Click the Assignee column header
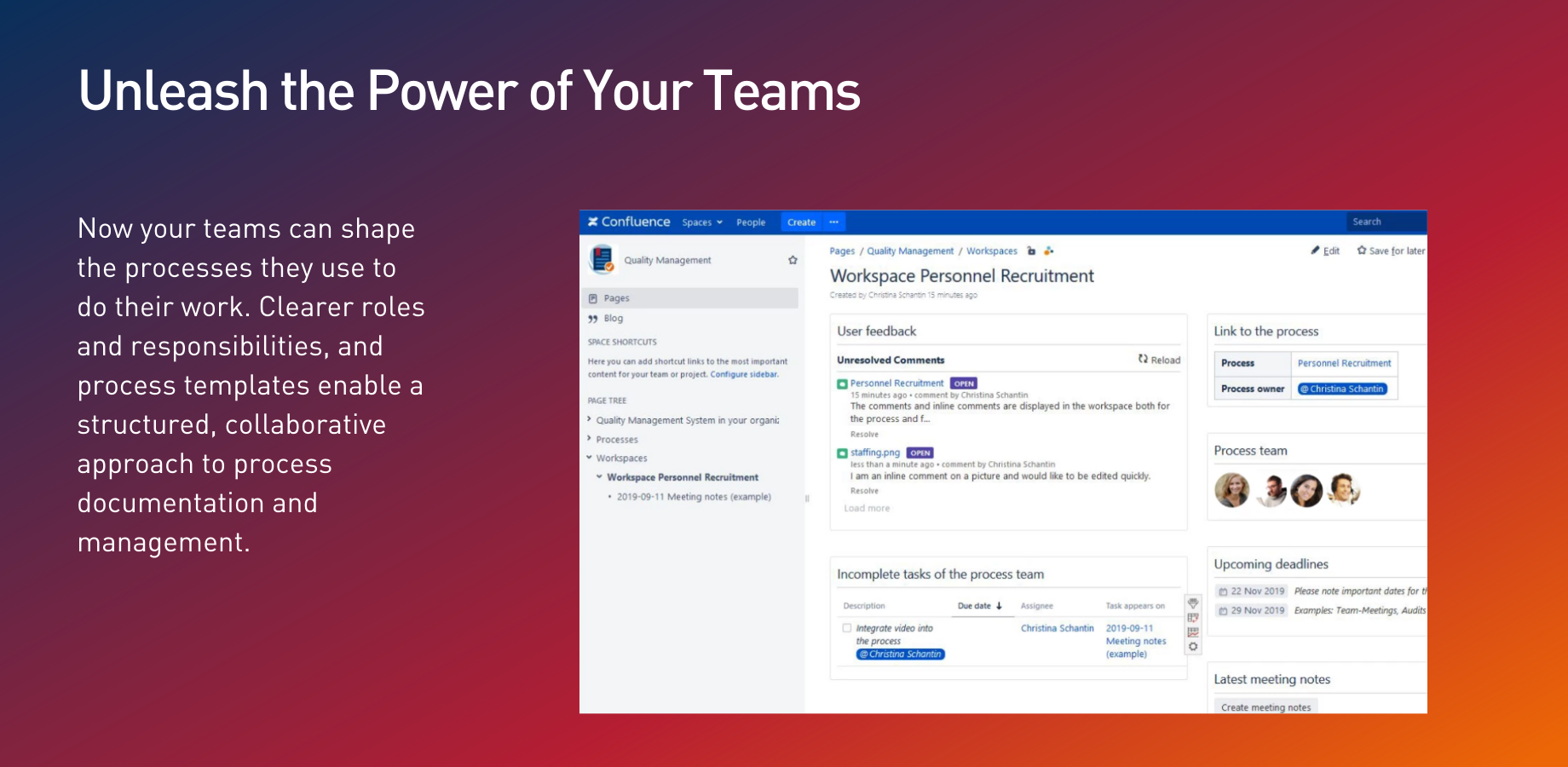The width and height of the screenshot is (1568, 767). pyautogui.click(x=1037, y=606)
